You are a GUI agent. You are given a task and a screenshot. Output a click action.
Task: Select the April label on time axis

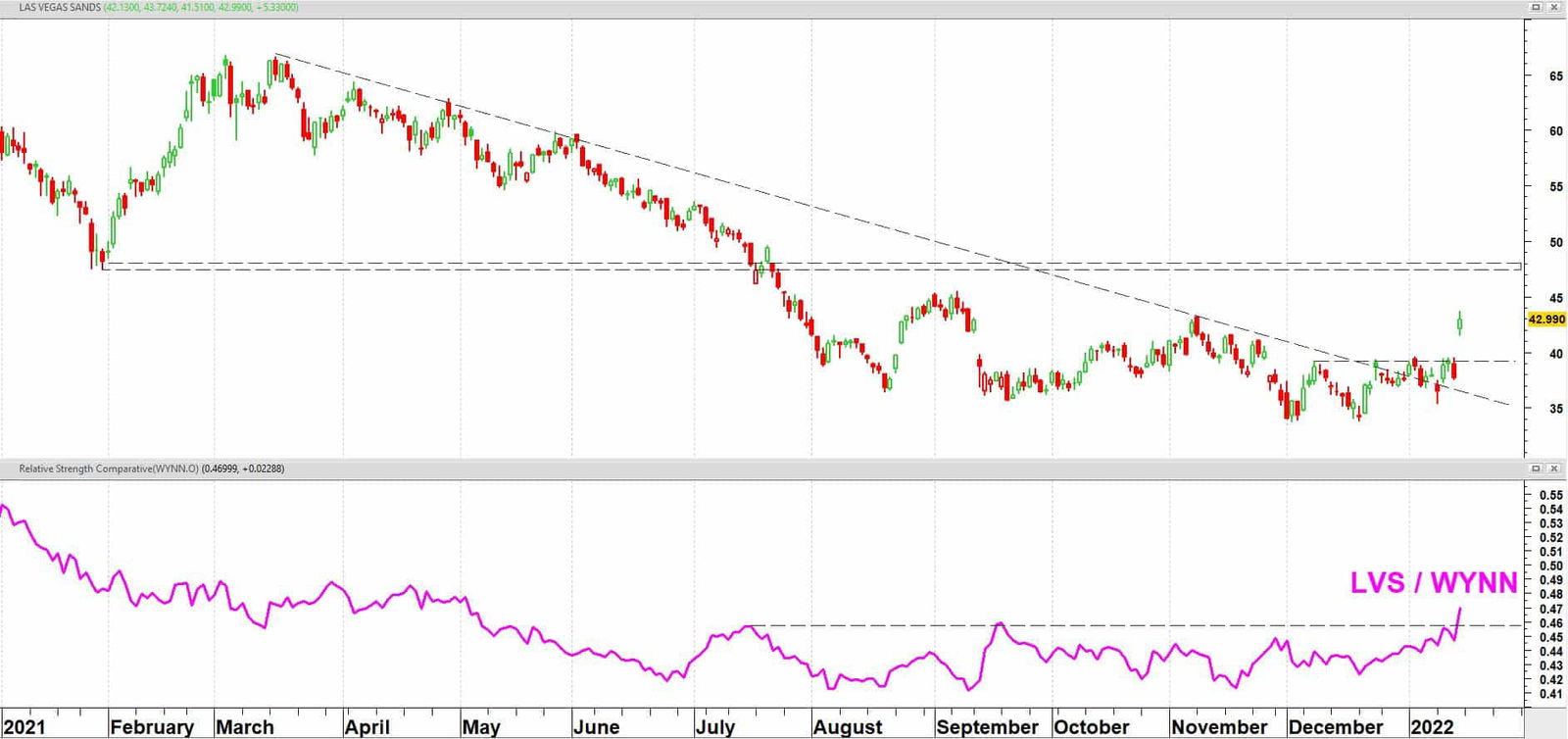pos(367,727)
